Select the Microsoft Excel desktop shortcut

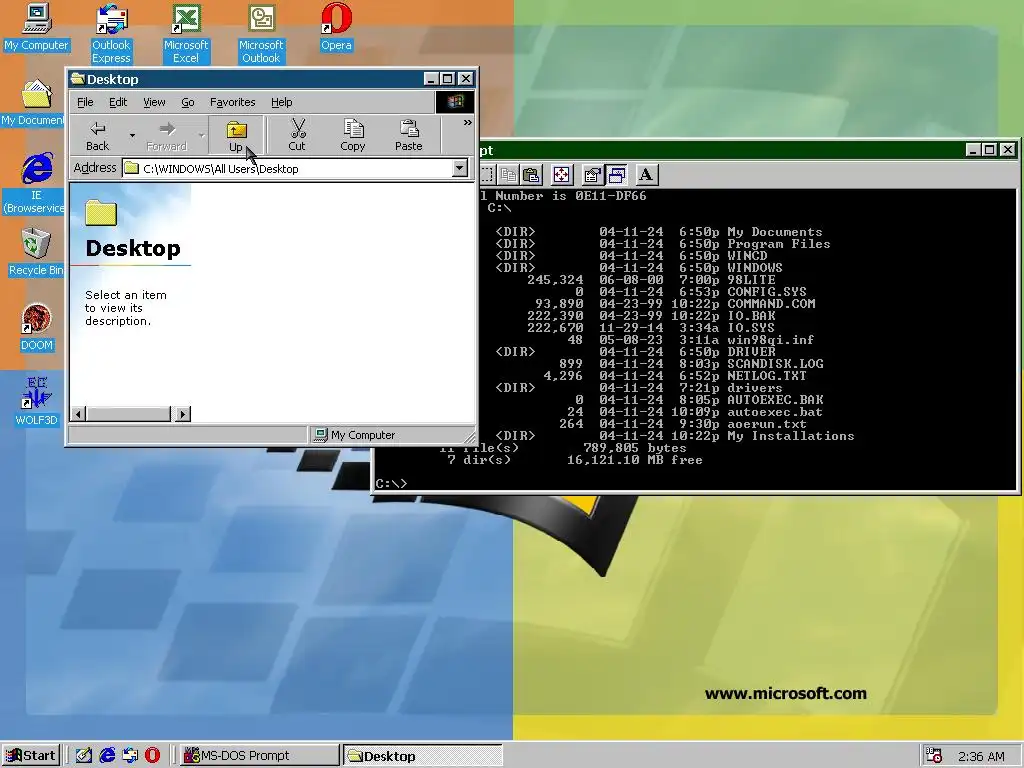(x=186, y=34)
